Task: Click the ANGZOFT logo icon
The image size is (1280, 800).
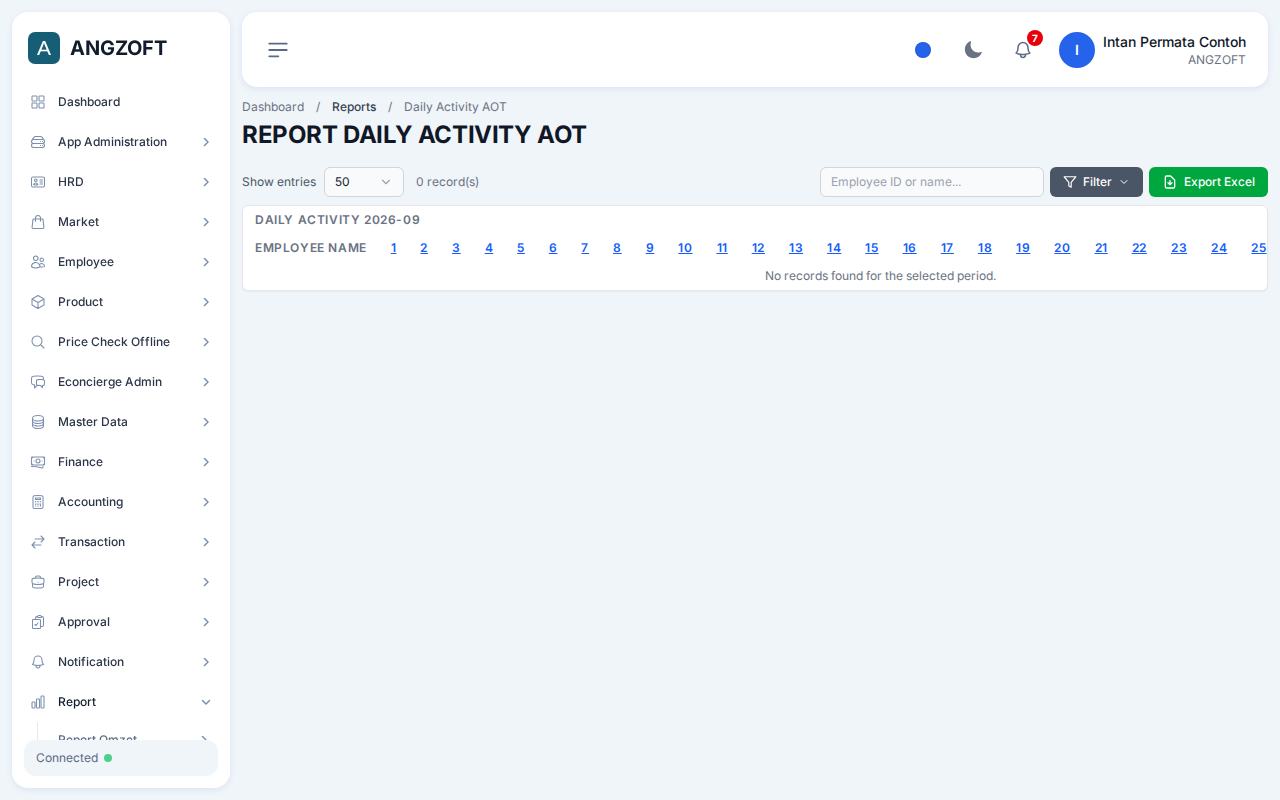Action: [44, 48]
